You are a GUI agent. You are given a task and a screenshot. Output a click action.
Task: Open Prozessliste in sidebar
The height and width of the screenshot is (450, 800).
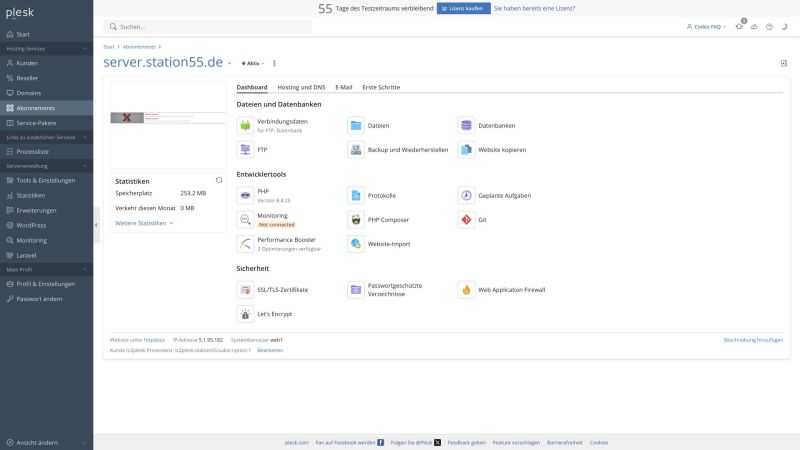tap(46, 152)
